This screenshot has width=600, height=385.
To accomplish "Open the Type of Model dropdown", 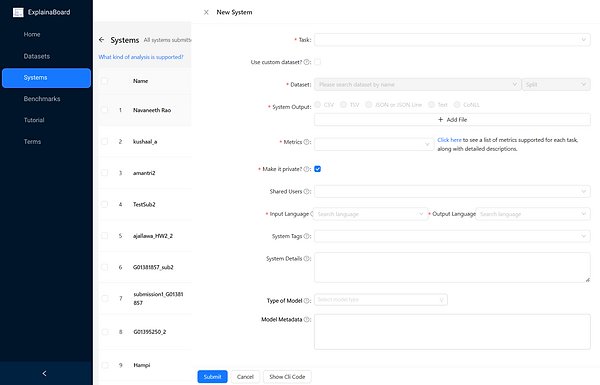I will [x=381, y=300].
